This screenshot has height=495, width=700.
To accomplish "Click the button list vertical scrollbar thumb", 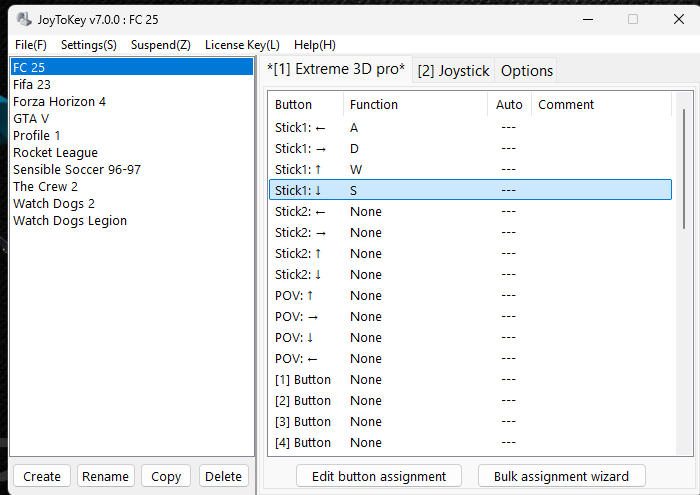I will (684, 169).
